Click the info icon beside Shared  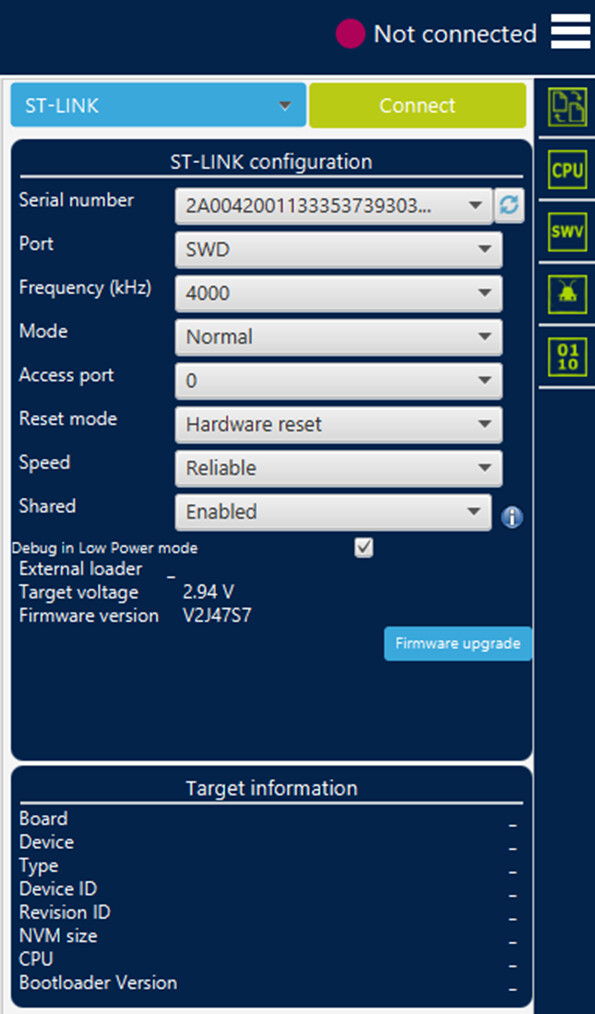pos(512,517)
